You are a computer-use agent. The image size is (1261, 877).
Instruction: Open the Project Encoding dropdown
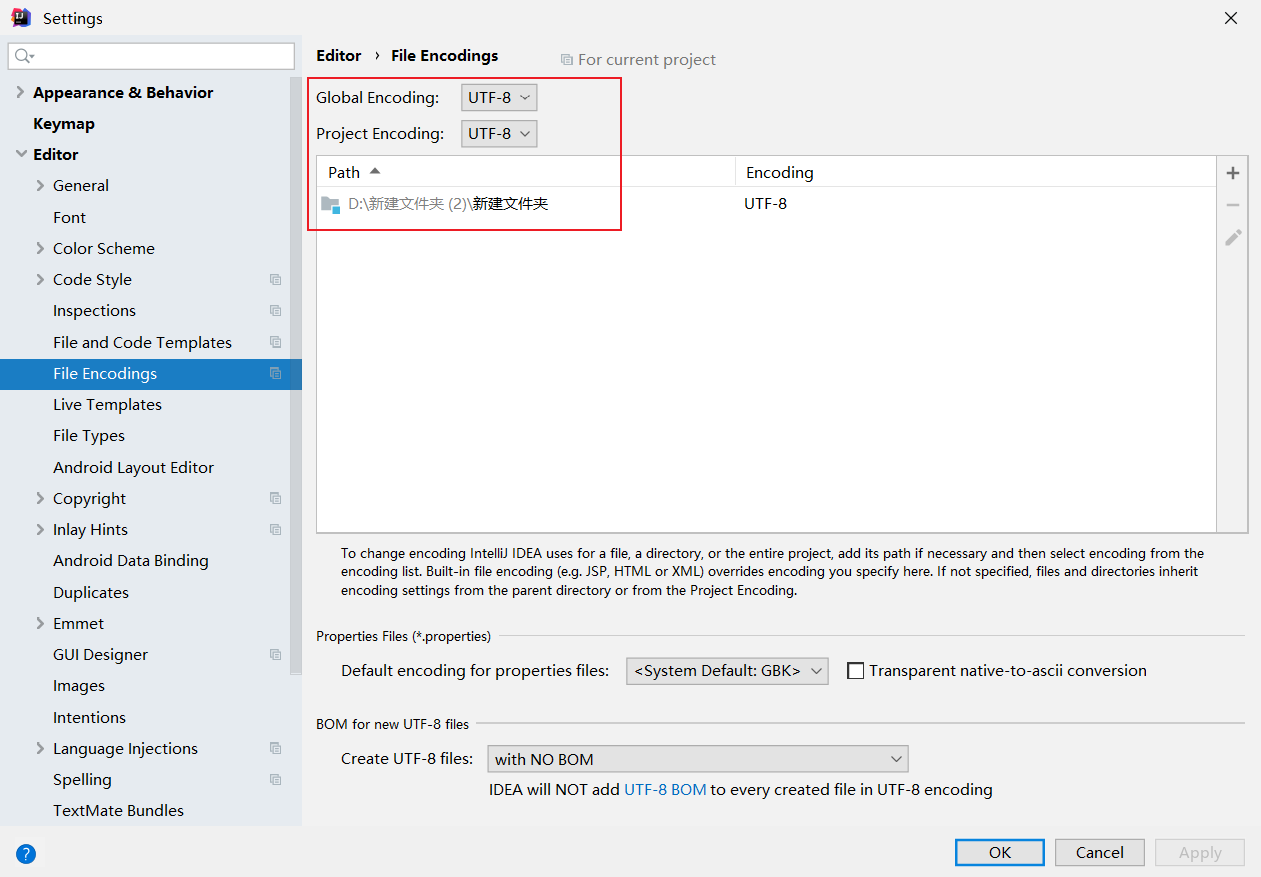pos(499,134)
